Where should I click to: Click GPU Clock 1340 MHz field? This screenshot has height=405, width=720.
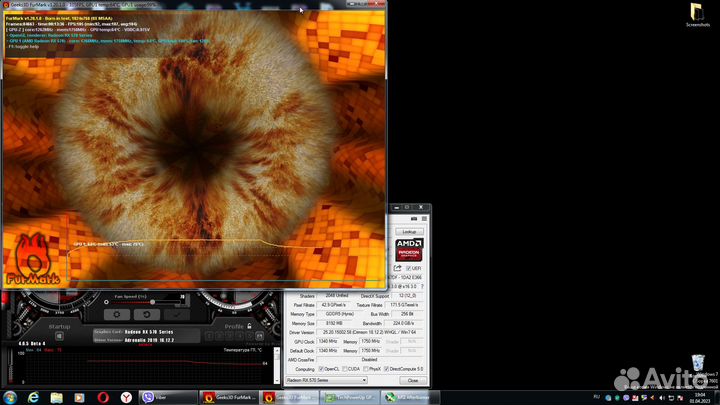pos(328,342)
